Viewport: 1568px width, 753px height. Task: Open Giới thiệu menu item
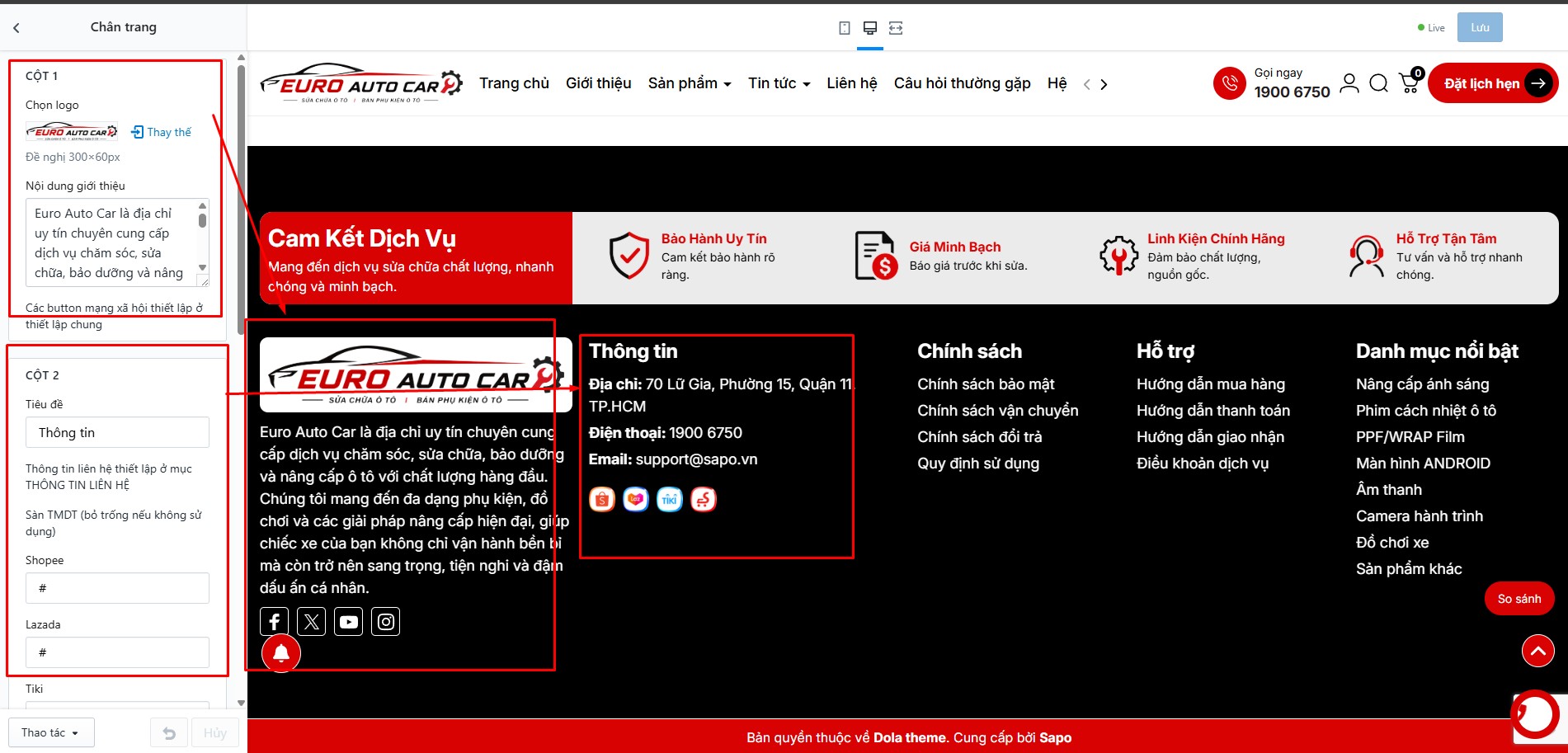click(x=598, y=83)
